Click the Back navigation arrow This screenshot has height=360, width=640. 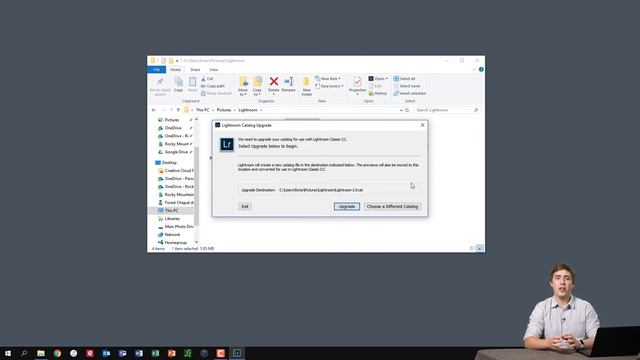coord(154,110)
